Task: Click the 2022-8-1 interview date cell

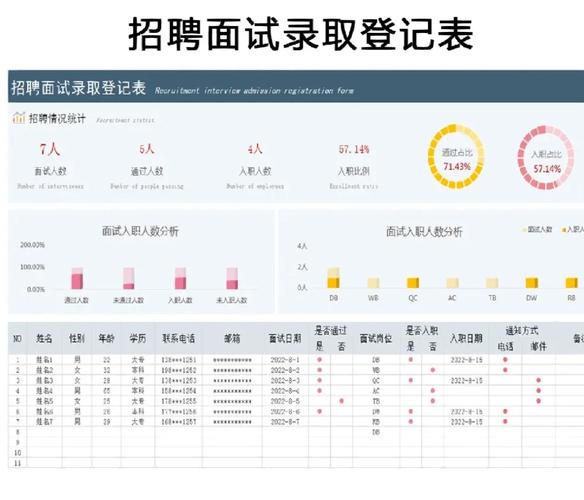Action: pos(285,360)
